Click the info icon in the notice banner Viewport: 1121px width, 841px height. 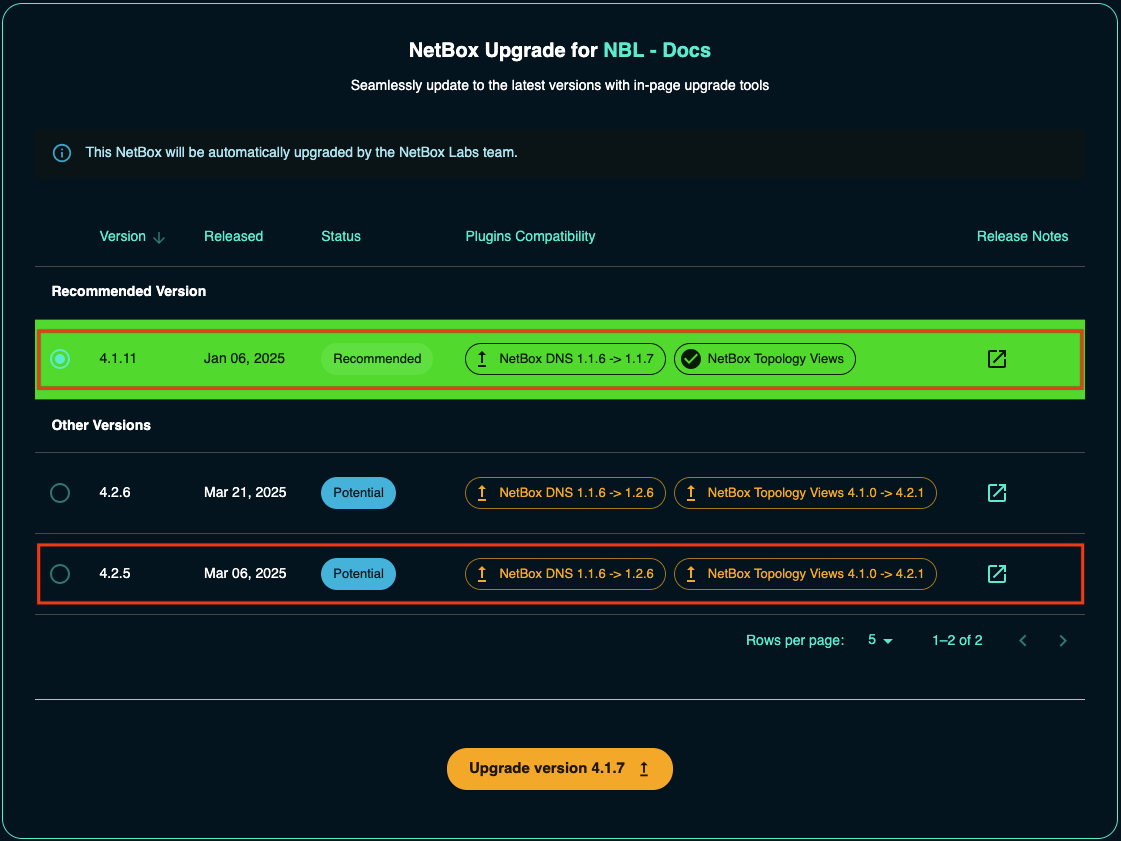(x=62, y=153)
